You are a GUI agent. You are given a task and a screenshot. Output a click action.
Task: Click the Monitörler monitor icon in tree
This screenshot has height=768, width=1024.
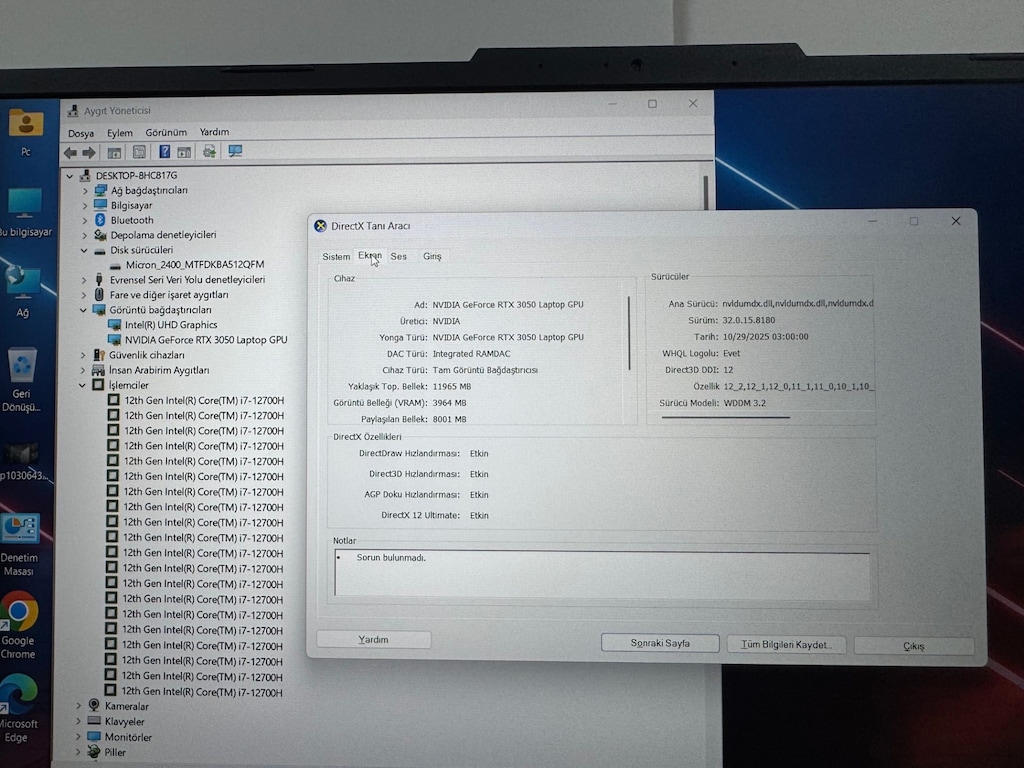pos(94,737)
